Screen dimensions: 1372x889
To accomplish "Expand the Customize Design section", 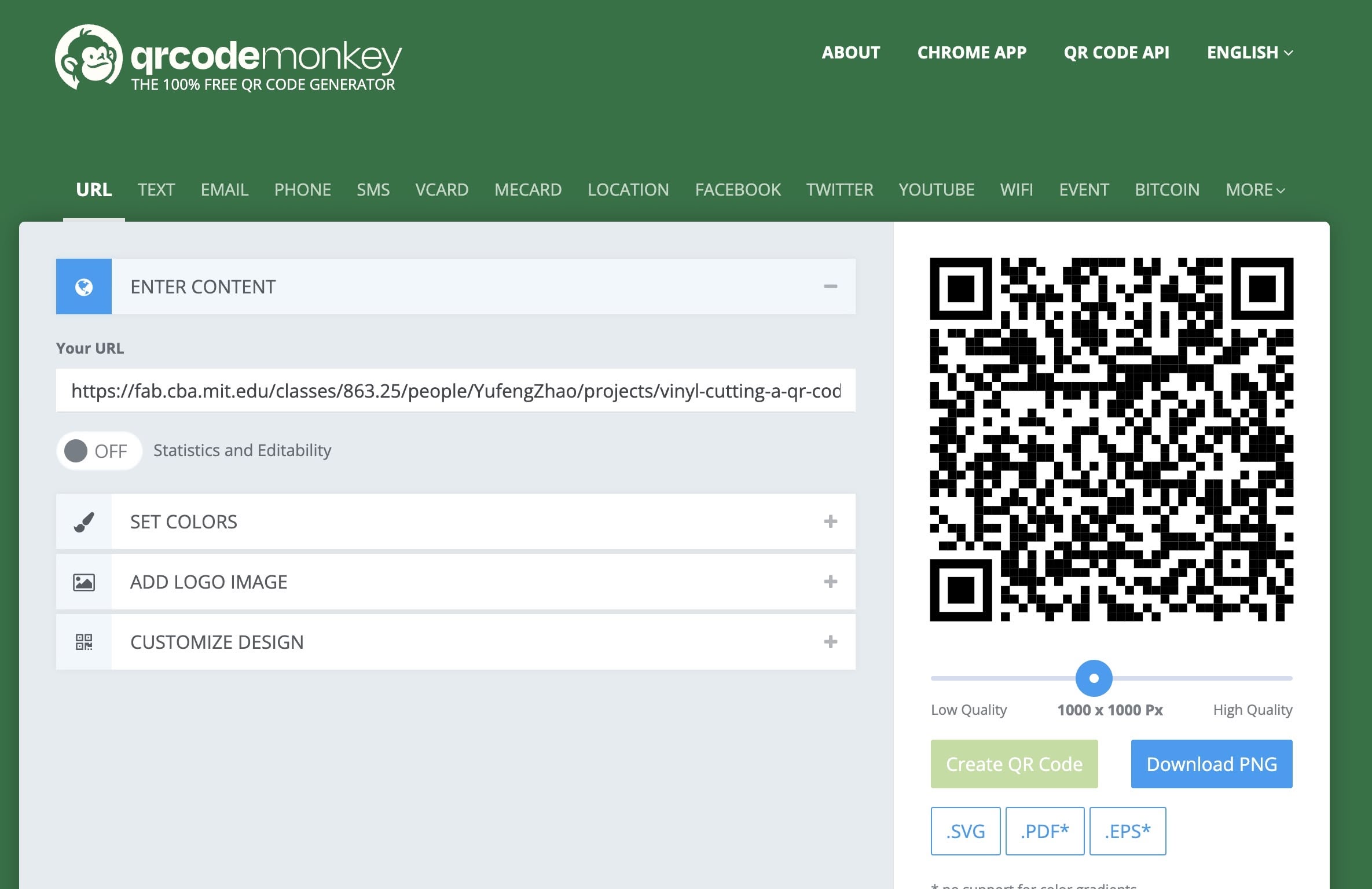I will pos(830,642).
